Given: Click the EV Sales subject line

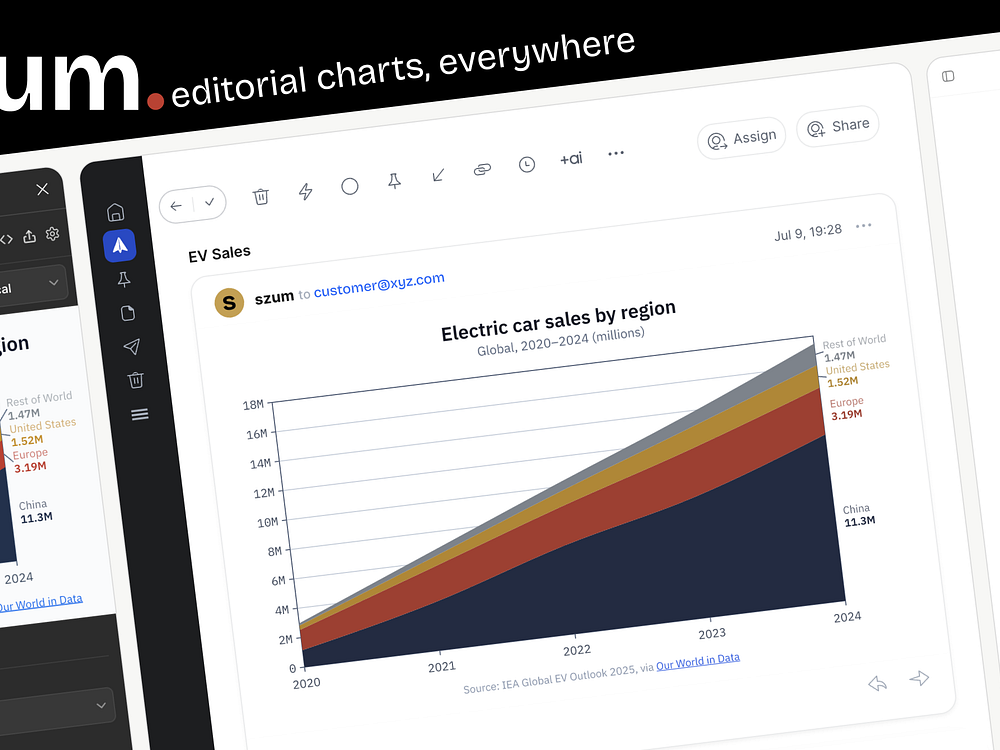Looking at the screenshot, I should (x=219, y=254).
